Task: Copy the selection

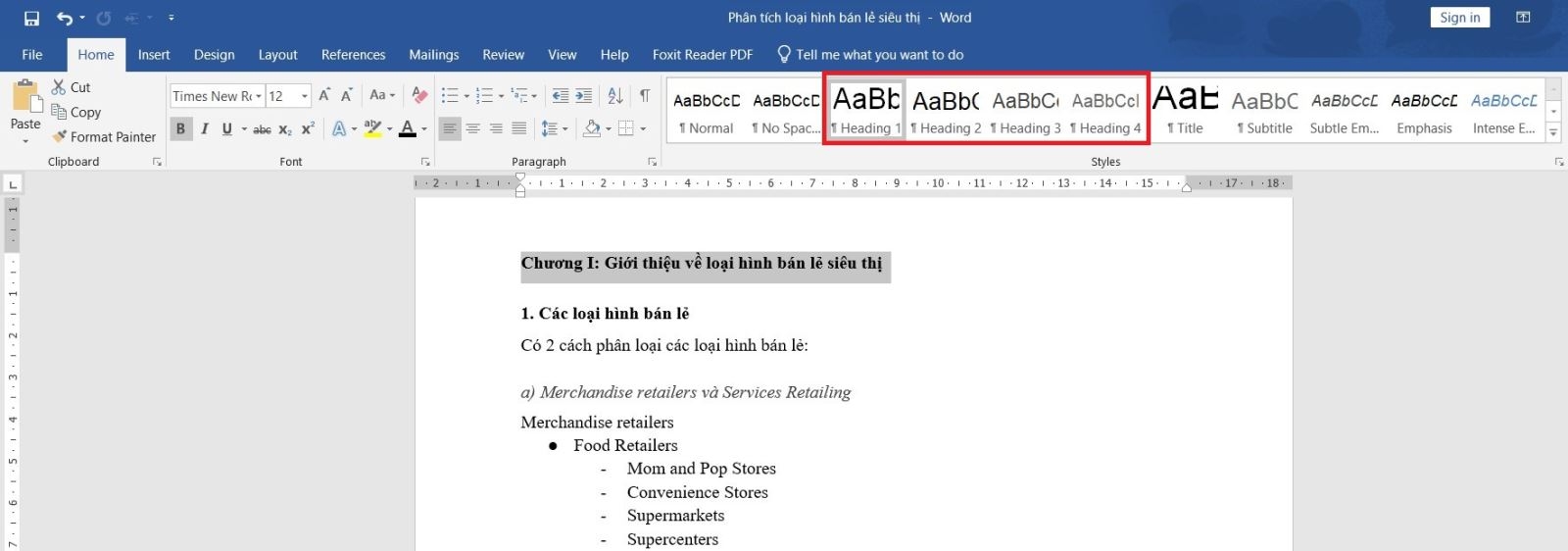Action: tap(75, 112)
